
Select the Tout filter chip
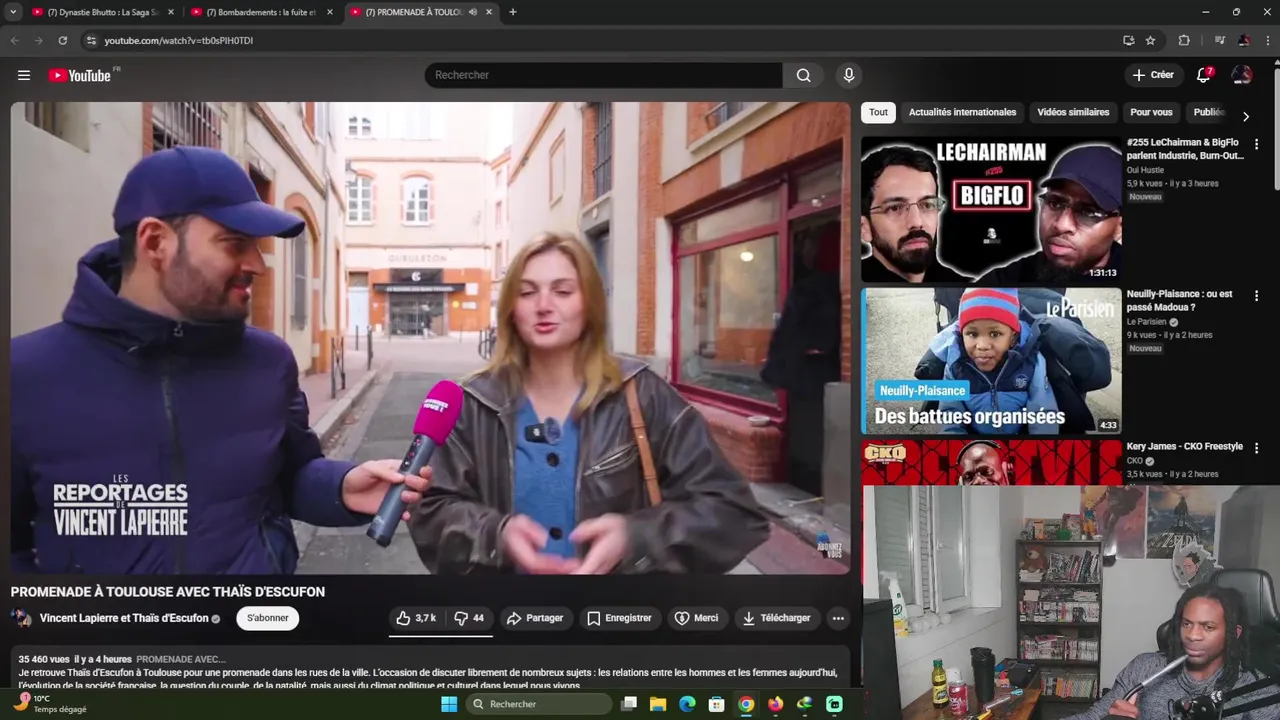[878, 112]
